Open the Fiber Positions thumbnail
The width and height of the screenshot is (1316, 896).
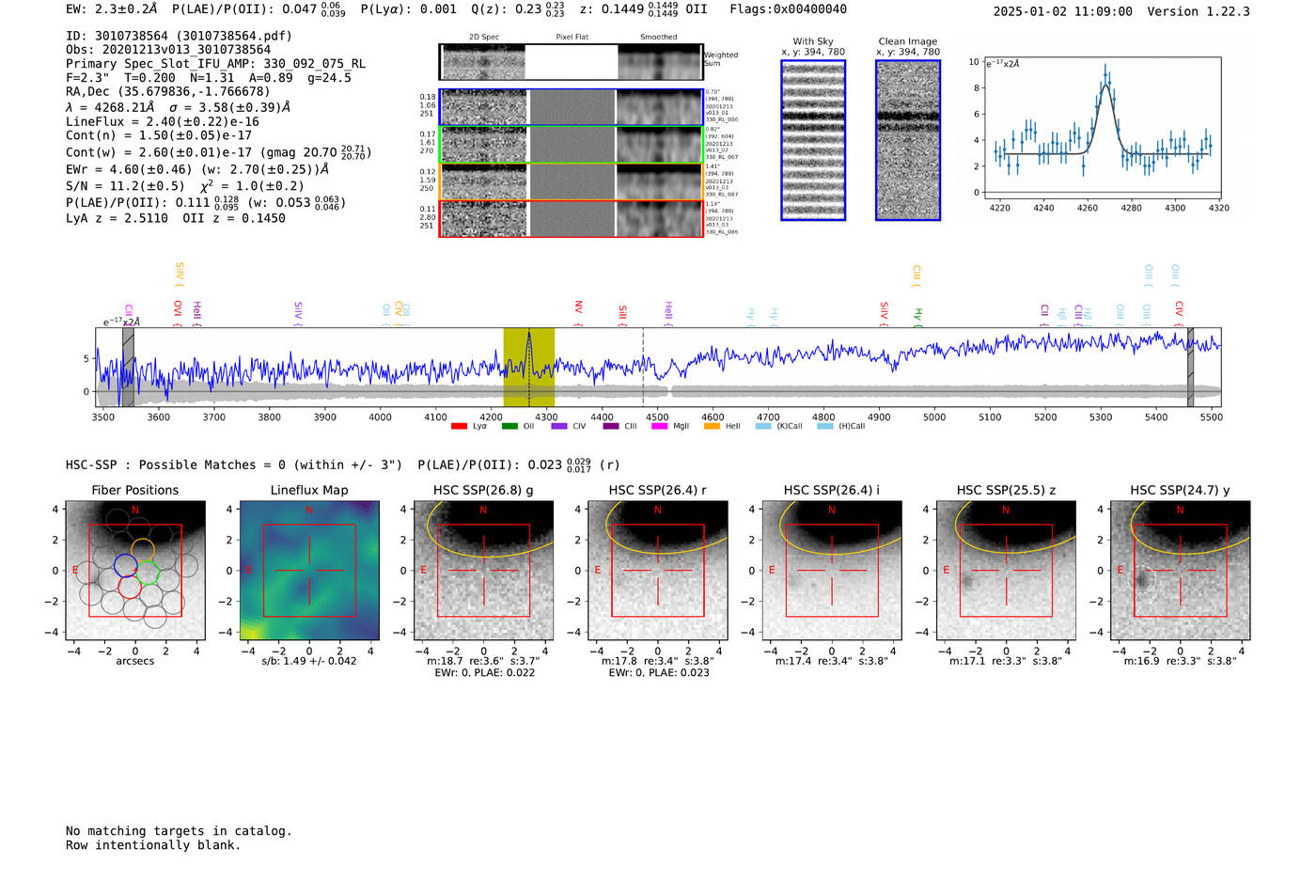135,571
